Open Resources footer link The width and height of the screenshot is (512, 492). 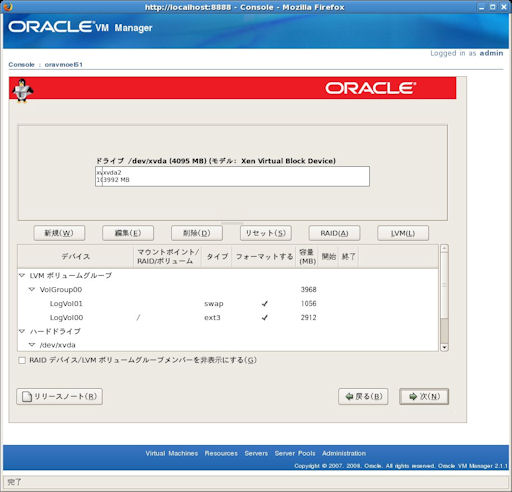pyautogui.click(x=221, y=453)
